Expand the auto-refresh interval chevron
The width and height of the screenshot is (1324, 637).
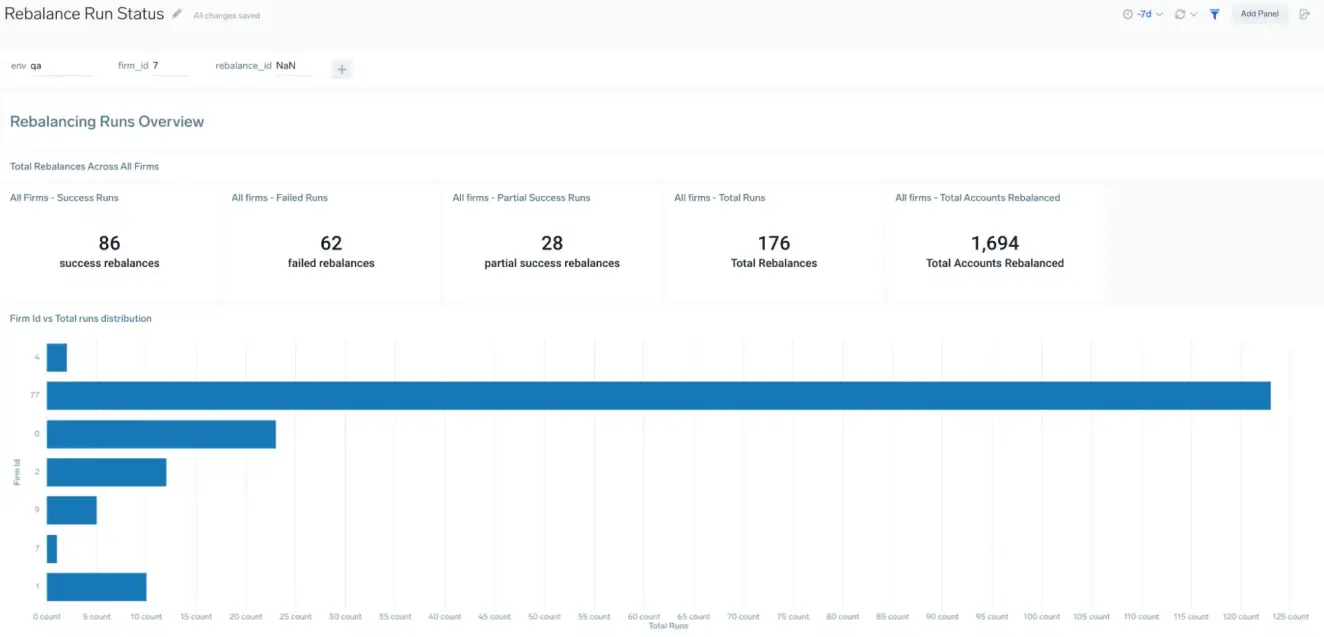(x=1193, y=14)
